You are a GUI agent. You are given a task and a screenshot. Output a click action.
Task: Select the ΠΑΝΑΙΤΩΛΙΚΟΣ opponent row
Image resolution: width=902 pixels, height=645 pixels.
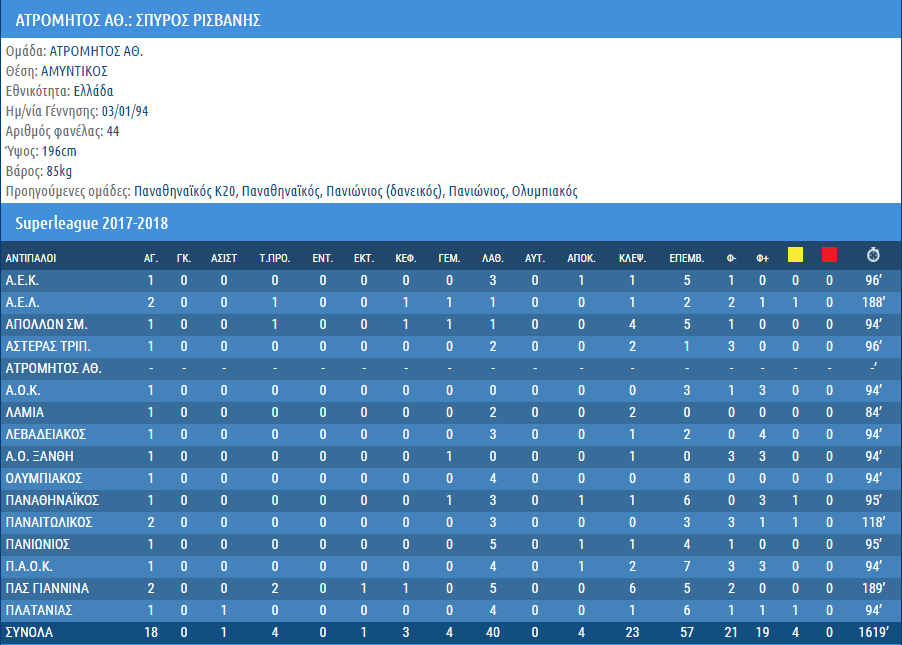point(451,522)
